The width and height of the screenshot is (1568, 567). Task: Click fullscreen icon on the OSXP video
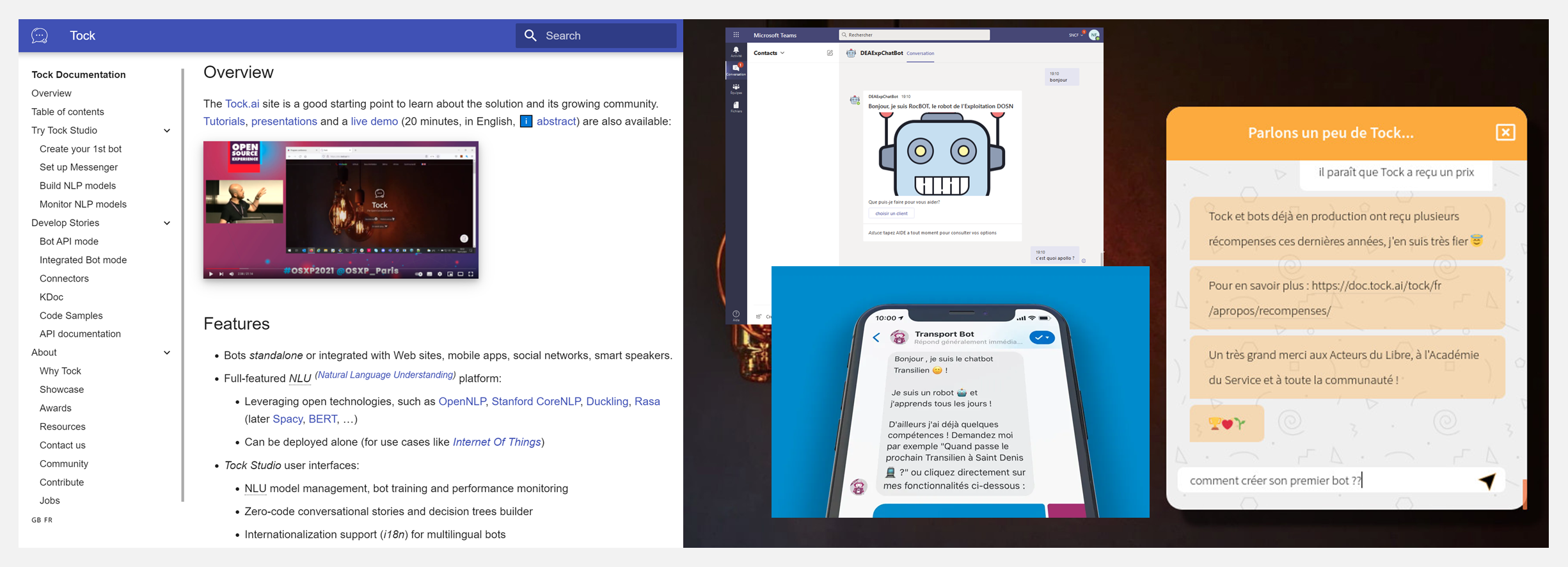click(x=471, y=274)
